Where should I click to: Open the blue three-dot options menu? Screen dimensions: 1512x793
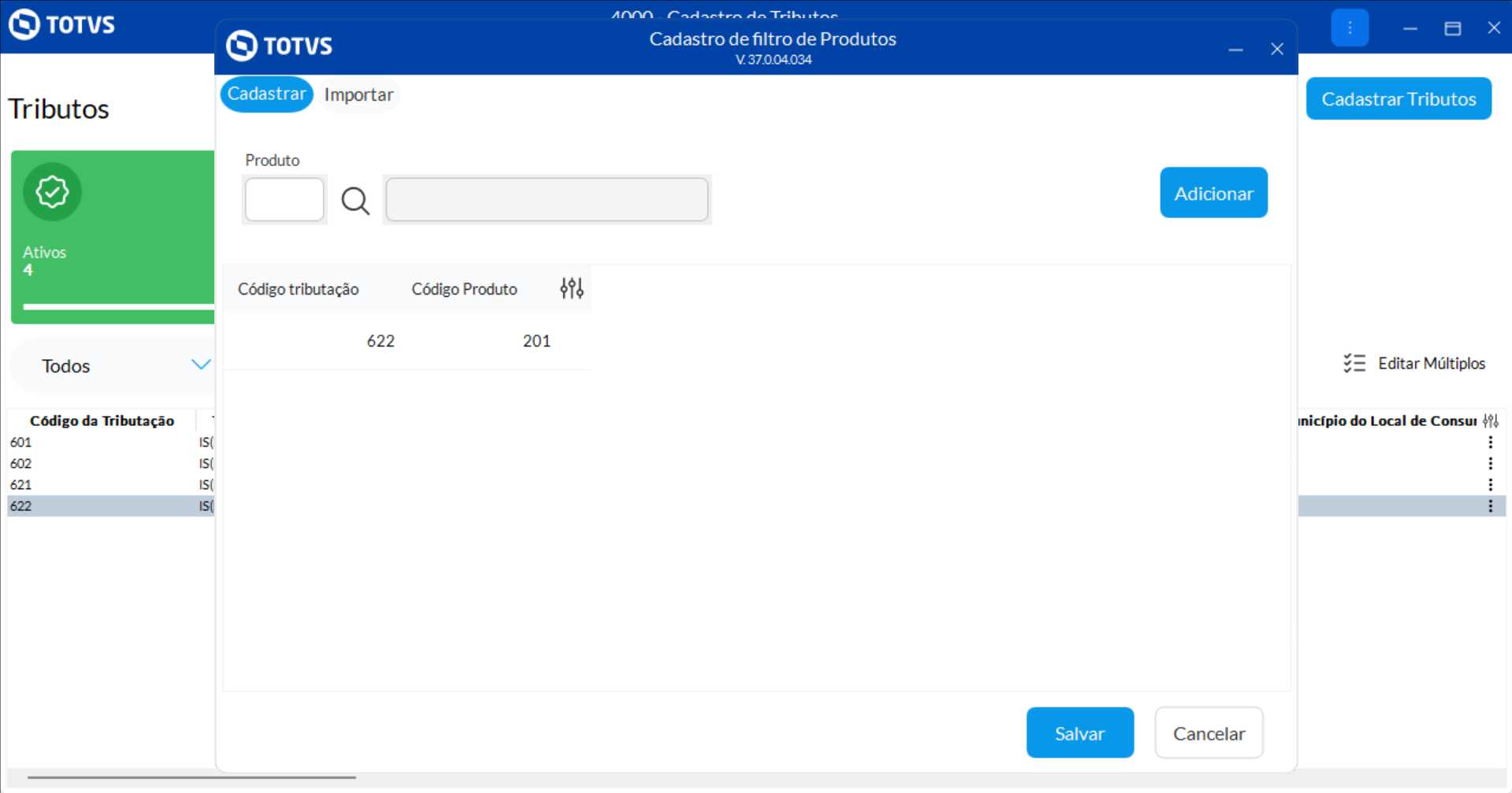pyautogui.click(x=1349, y=28)
